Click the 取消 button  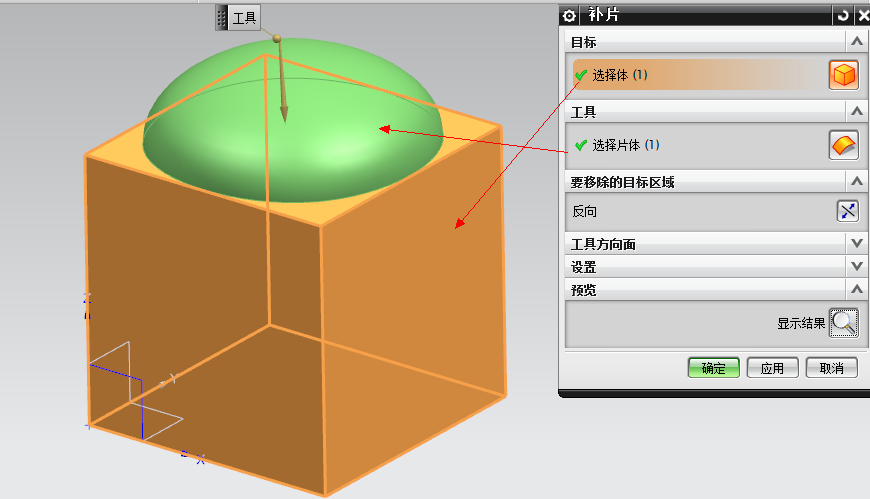pyautogui.click(x=831, y=367)
